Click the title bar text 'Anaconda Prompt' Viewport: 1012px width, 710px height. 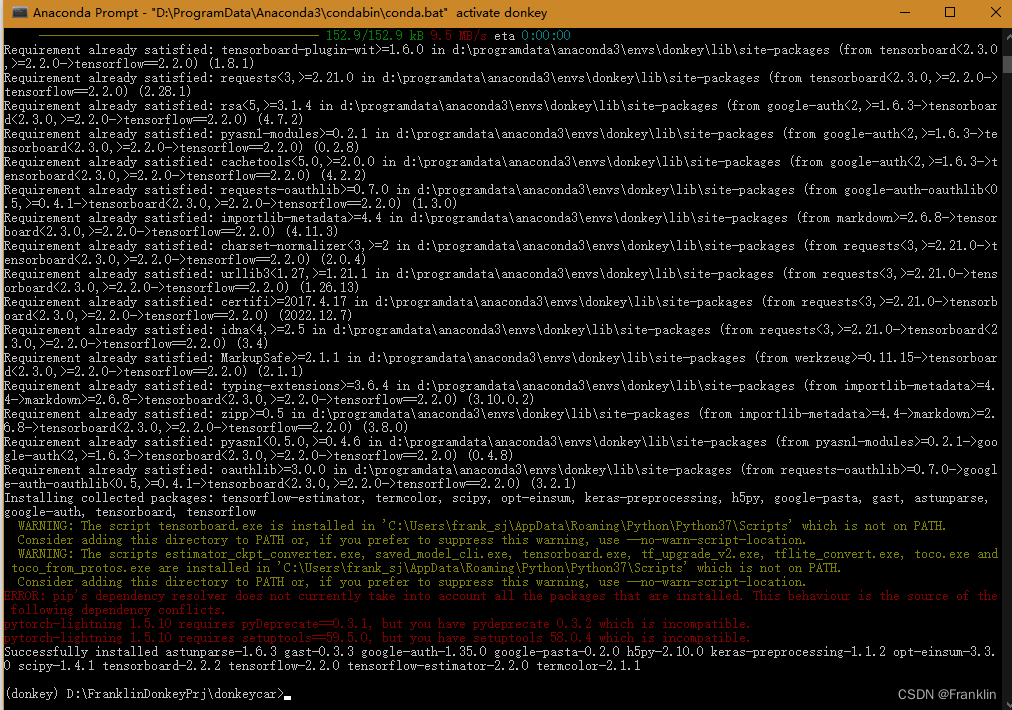(80, 13)
